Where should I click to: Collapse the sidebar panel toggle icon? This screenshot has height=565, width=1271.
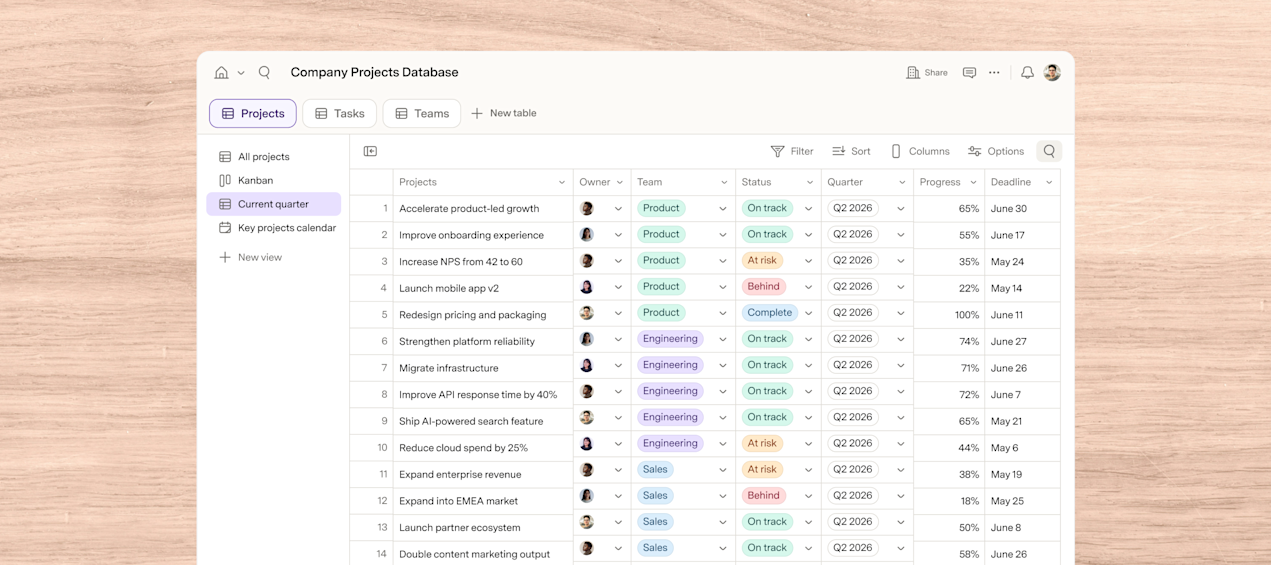tap(370, 151)
